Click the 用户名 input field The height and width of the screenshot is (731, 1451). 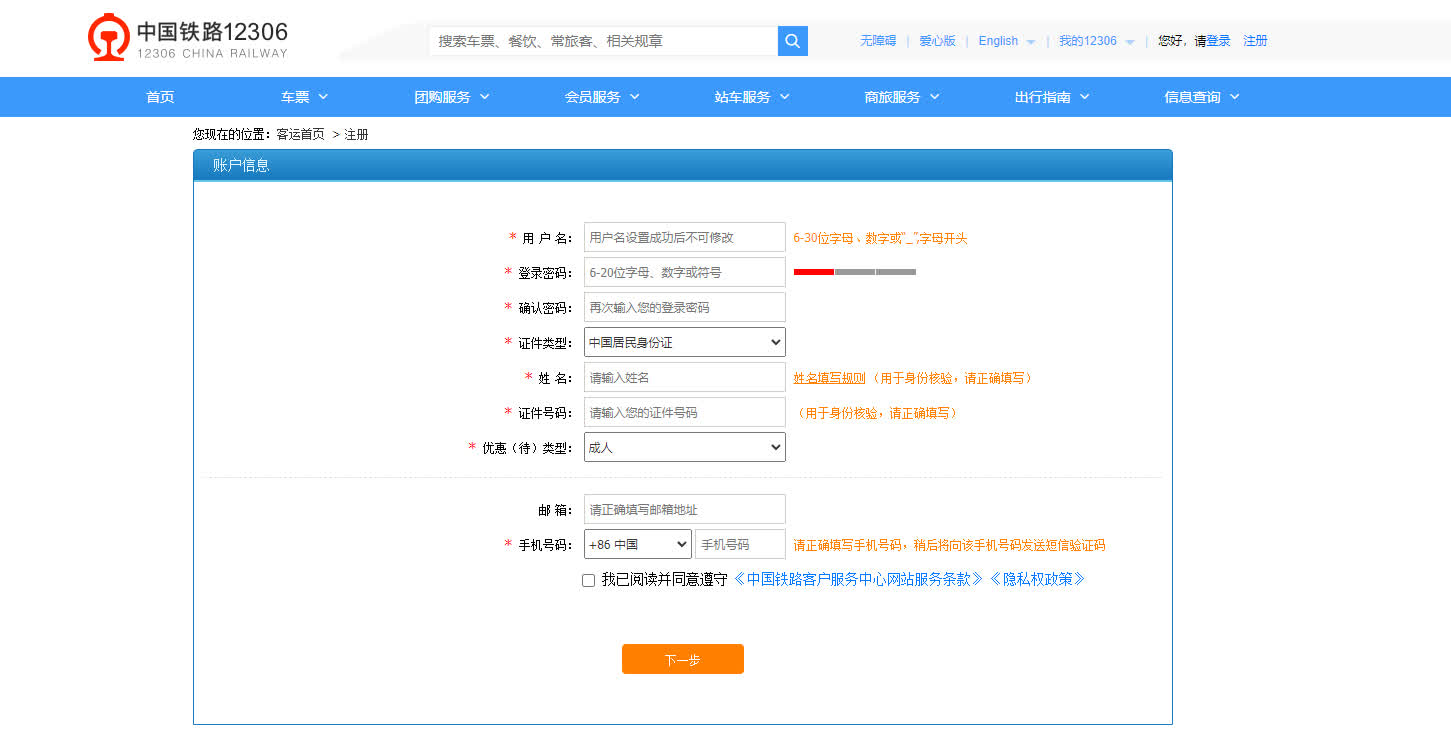click(x=684, y=237)
